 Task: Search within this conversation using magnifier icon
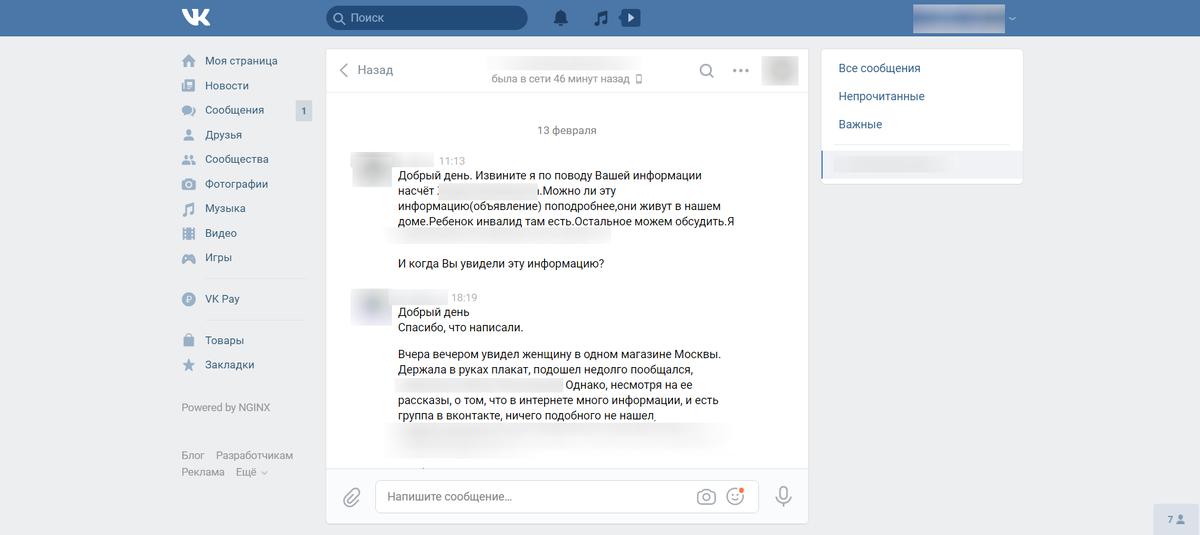point(706,70)
